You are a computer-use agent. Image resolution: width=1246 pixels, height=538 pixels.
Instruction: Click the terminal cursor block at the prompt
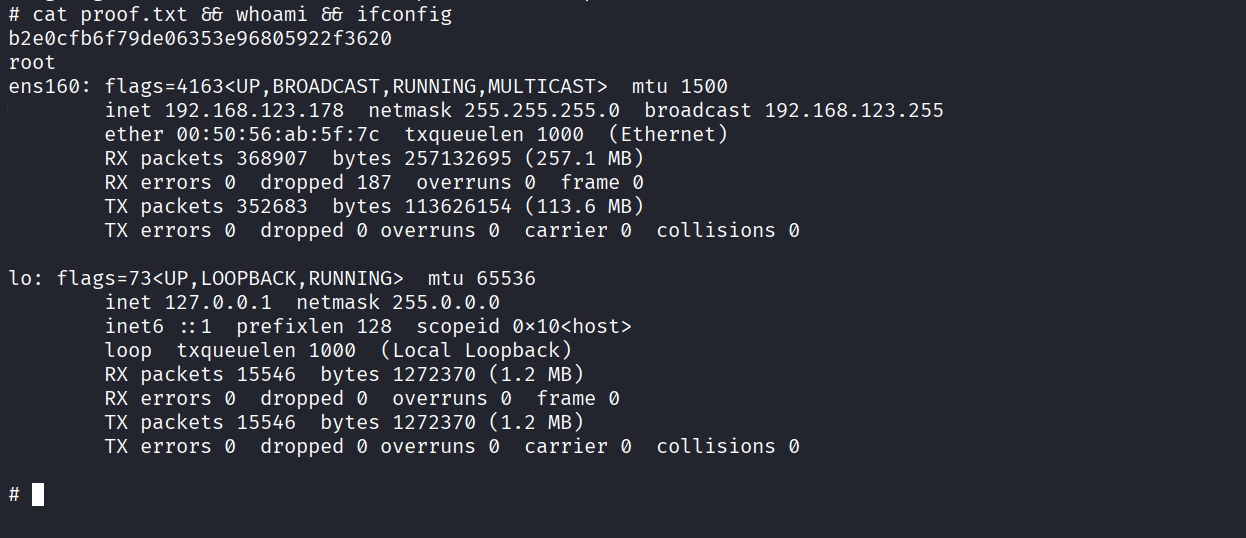point(38,494)
